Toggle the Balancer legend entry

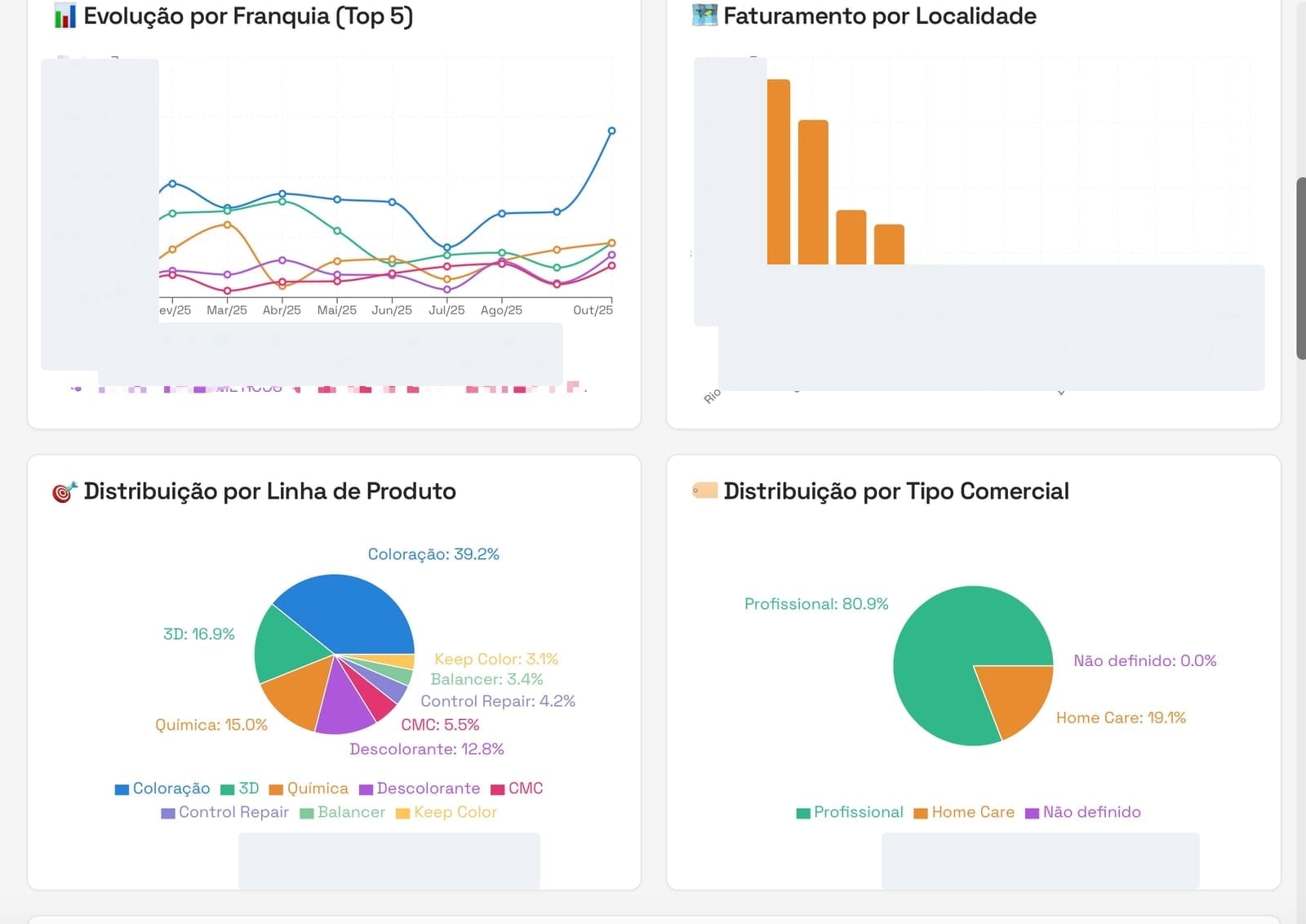343,812
